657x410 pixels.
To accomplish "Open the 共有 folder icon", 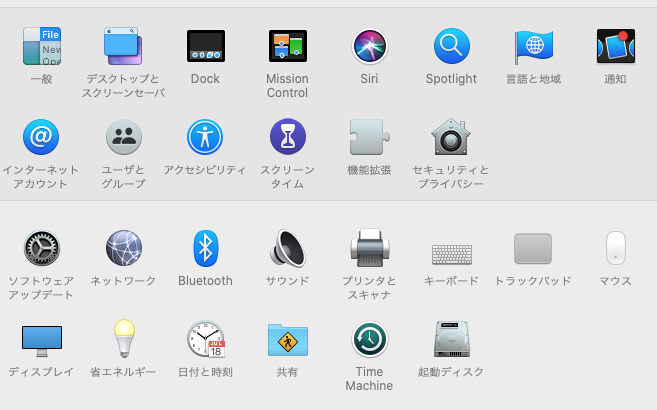I will [x=288, y=340].
